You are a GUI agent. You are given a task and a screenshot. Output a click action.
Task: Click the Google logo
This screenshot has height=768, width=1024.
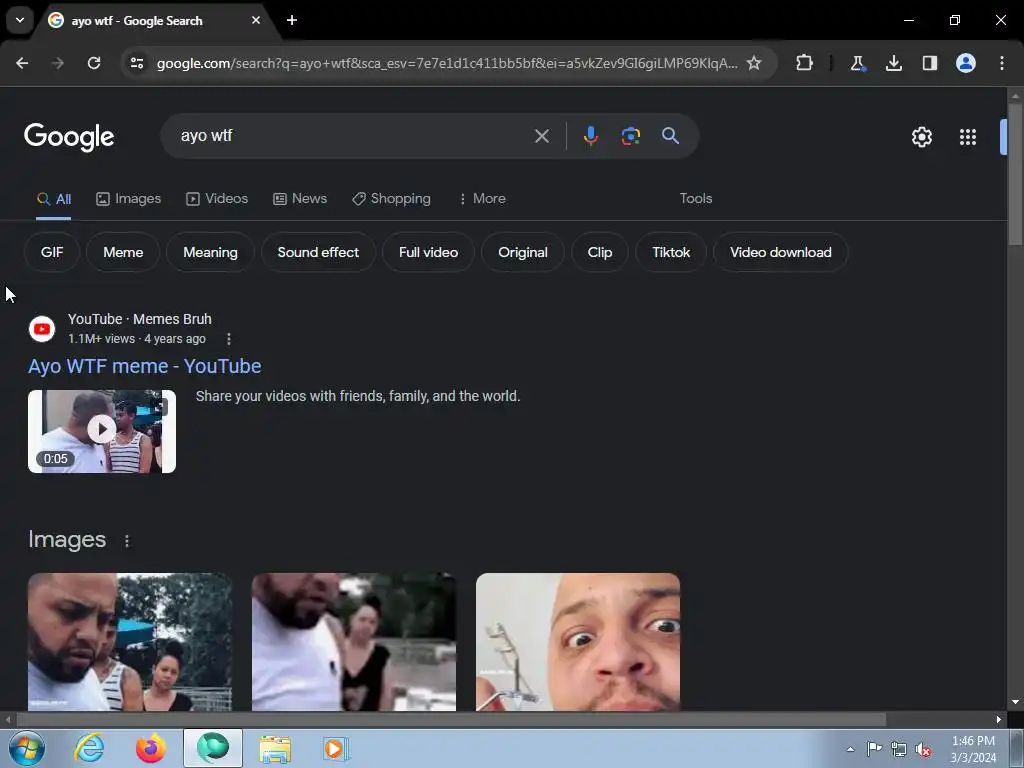(69, 136)
